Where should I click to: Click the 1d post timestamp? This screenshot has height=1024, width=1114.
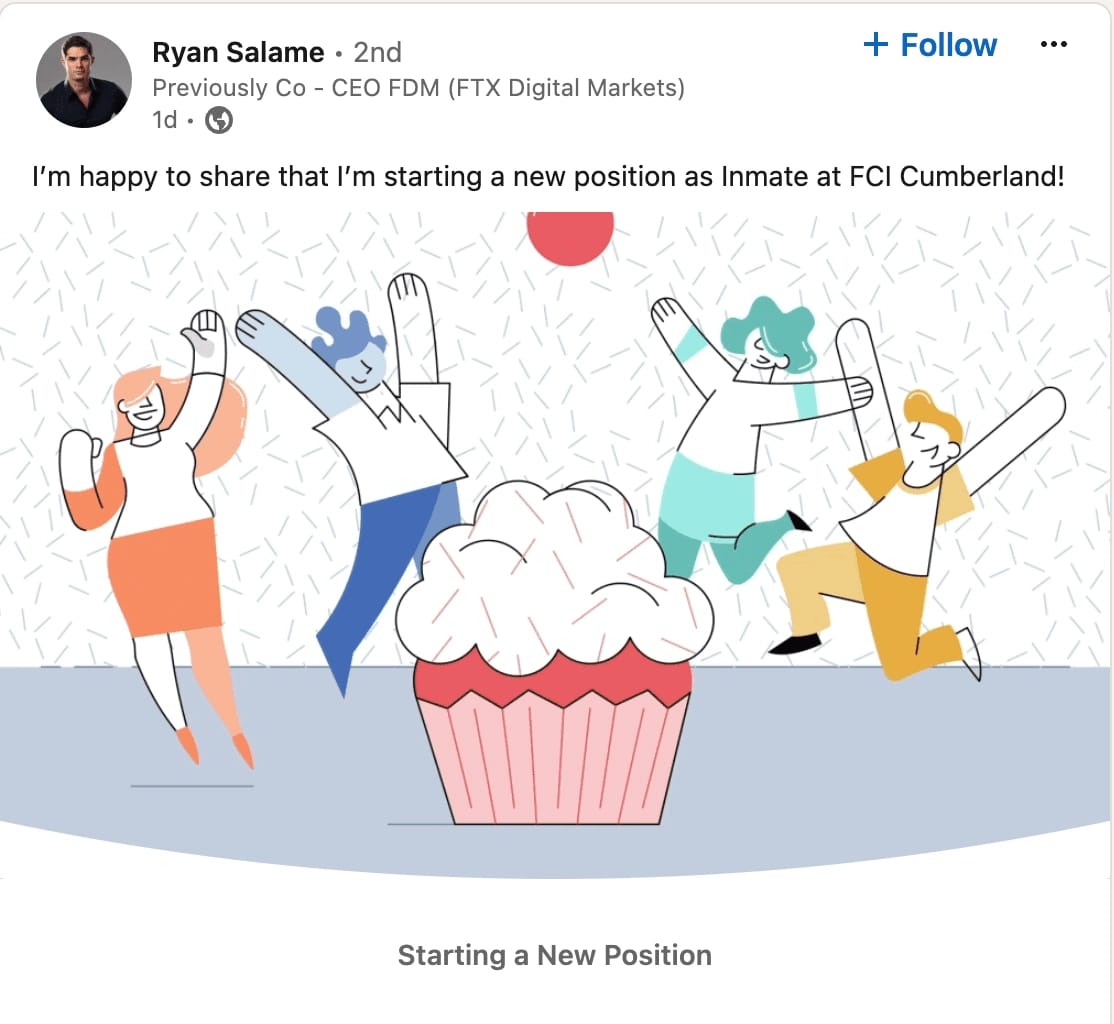pyautogui.click(x=165, y=120)
